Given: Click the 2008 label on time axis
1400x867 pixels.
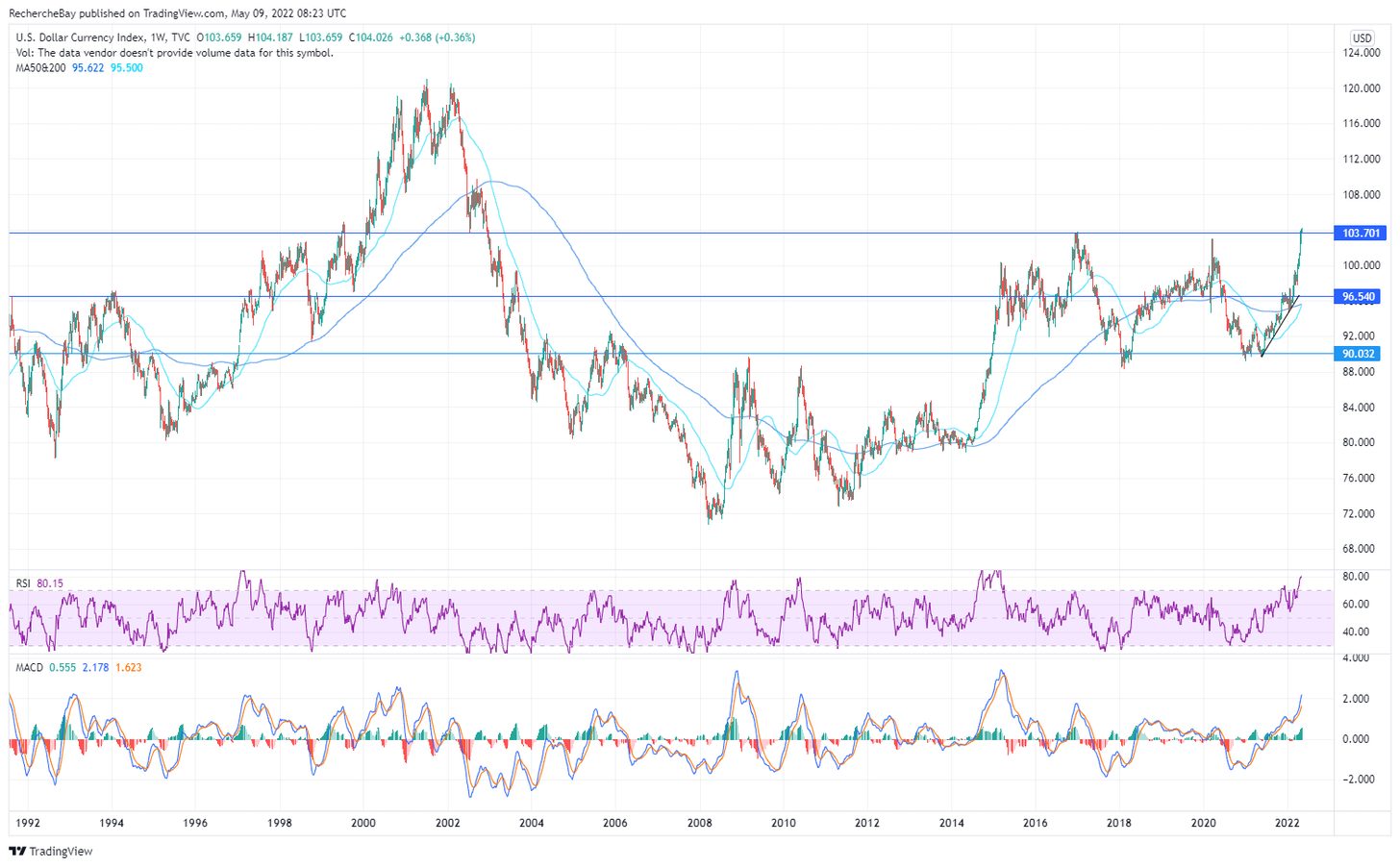Looking at the screenshot, I should (699, 823).
